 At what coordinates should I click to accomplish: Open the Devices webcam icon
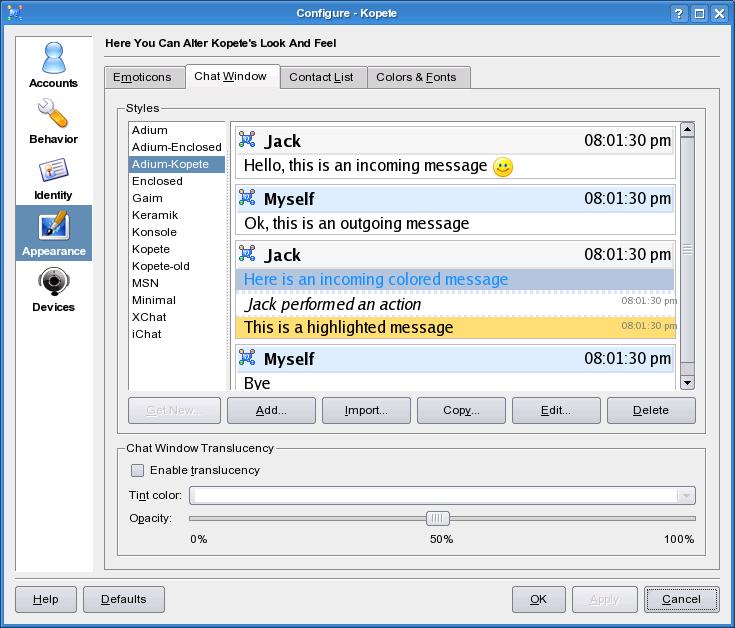point(53,281)
